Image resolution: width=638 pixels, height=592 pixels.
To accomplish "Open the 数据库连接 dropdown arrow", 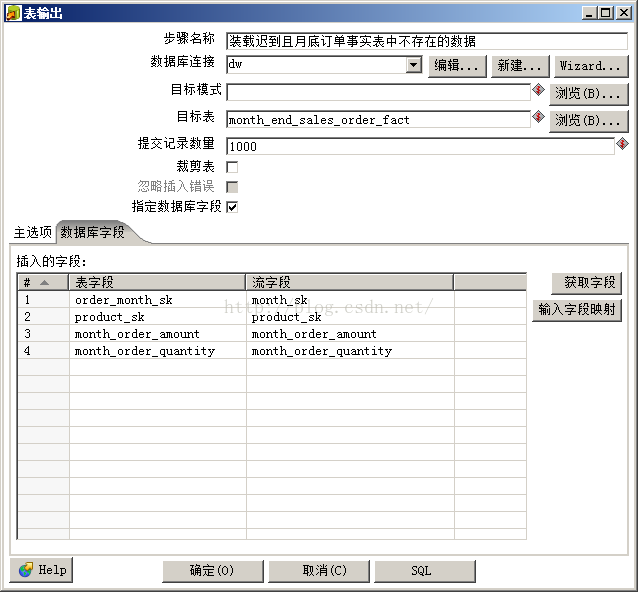I will pos(414,65).
